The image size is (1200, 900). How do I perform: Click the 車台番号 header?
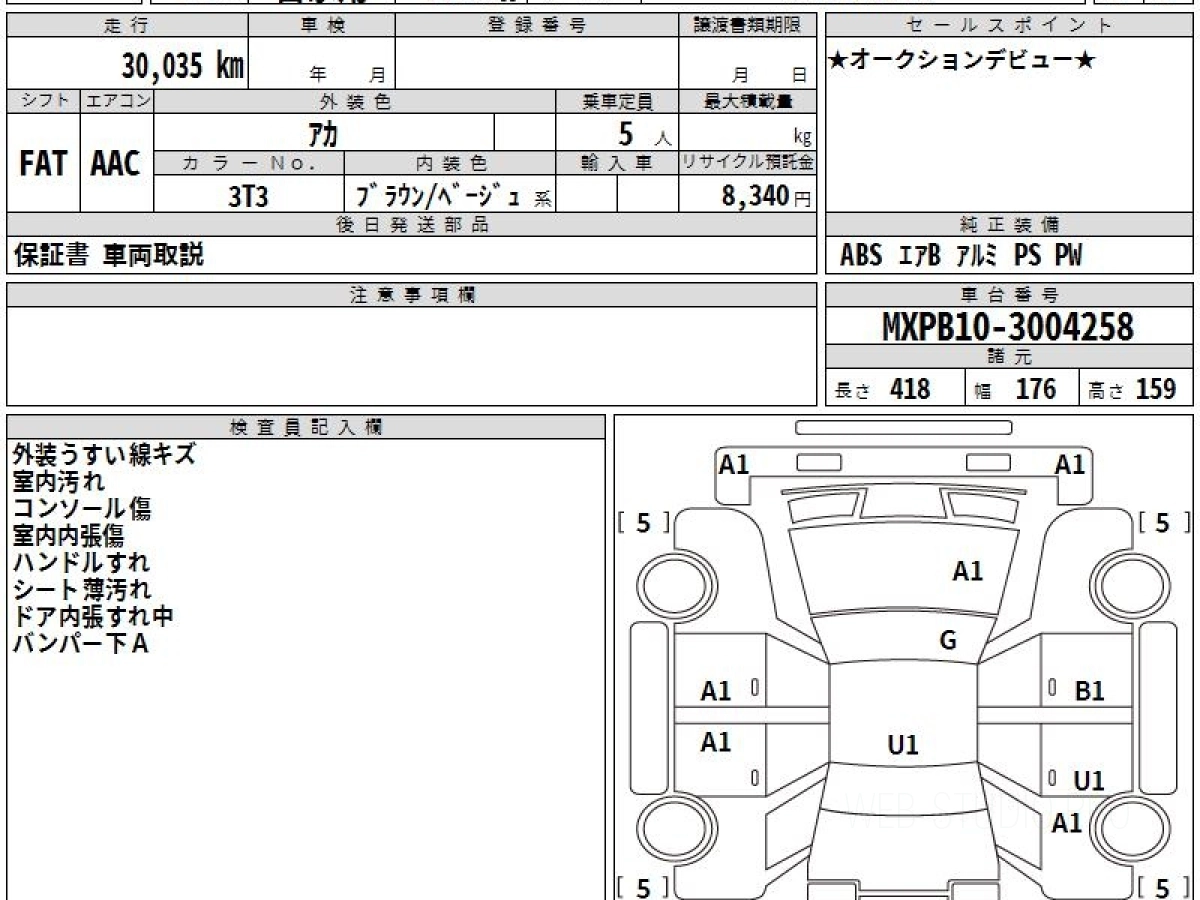pos(1010,295)
